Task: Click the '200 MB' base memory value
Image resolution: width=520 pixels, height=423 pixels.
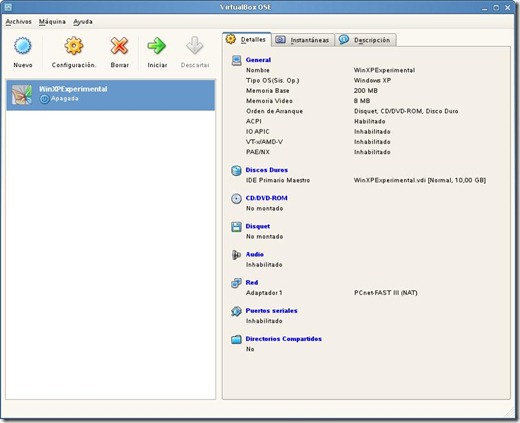Action: tap(366, 91)
